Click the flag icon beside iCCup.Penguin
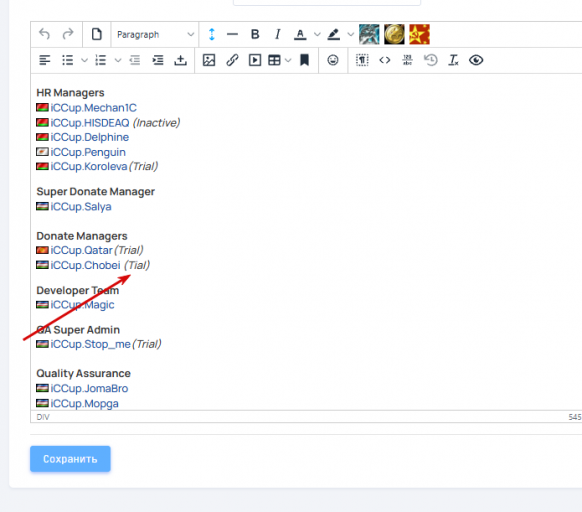 point(42,152)
